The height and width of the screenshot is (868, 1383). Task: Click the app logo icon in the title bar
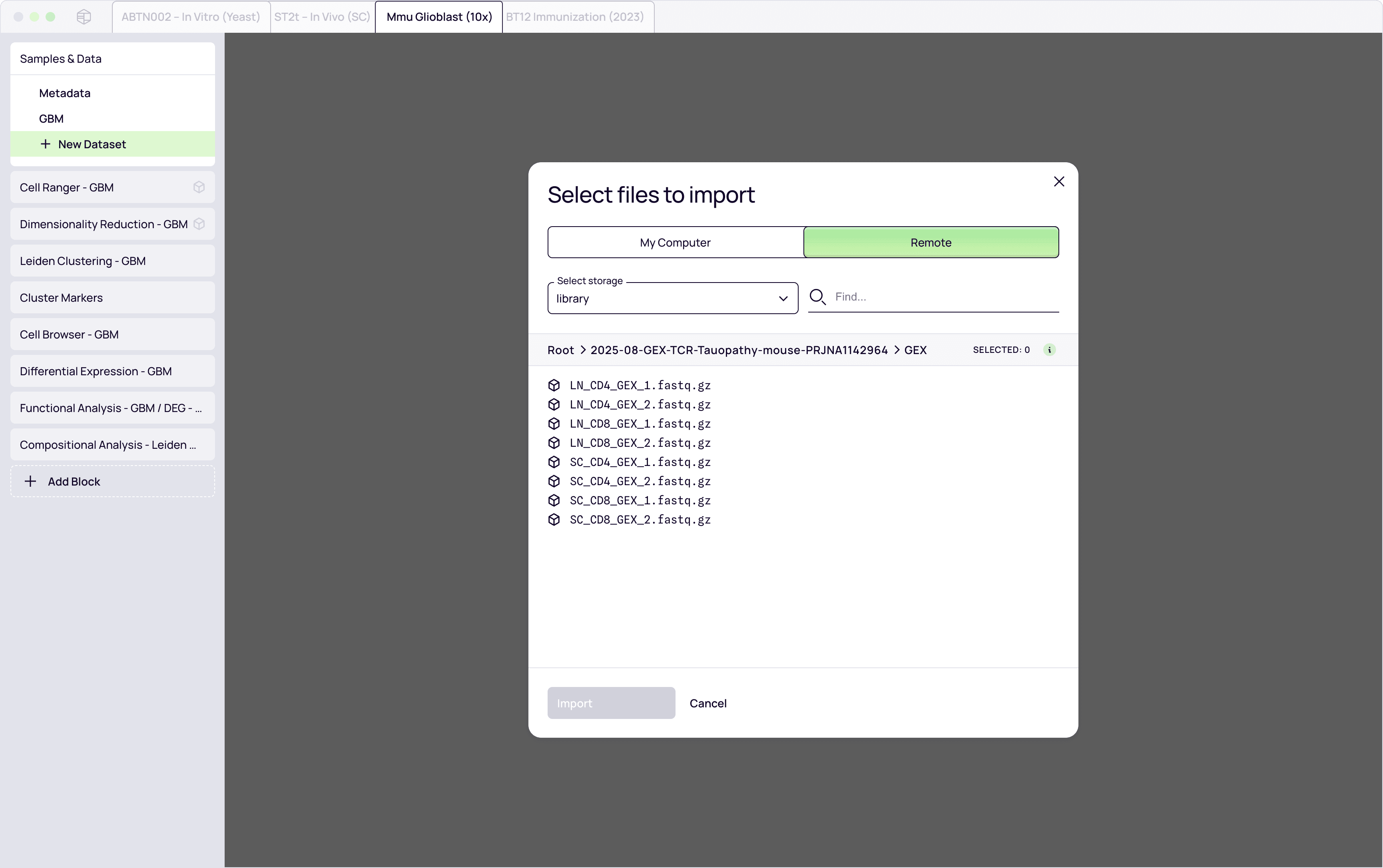click(84, 17)
